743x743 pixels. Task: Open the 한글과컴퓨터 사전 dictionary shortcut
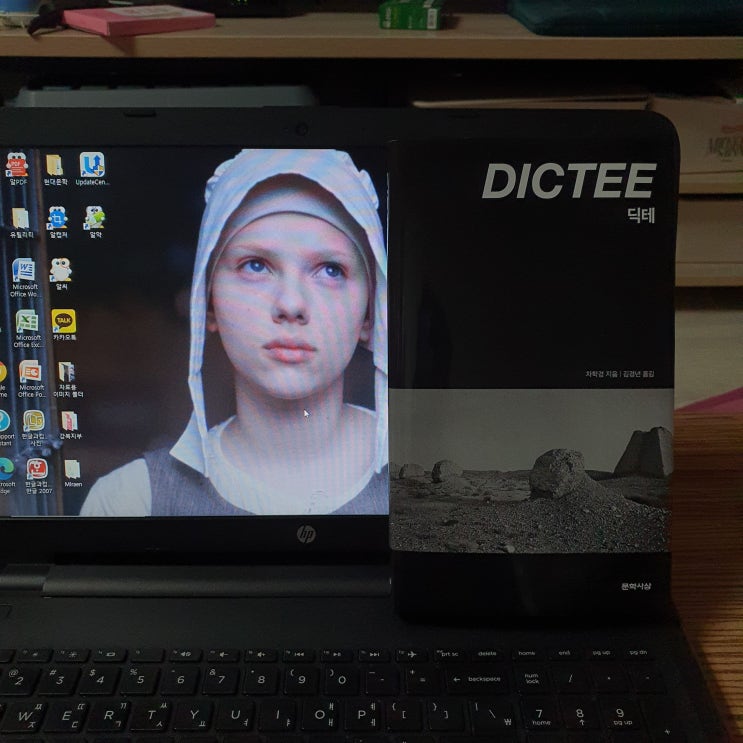pos(34,428)
